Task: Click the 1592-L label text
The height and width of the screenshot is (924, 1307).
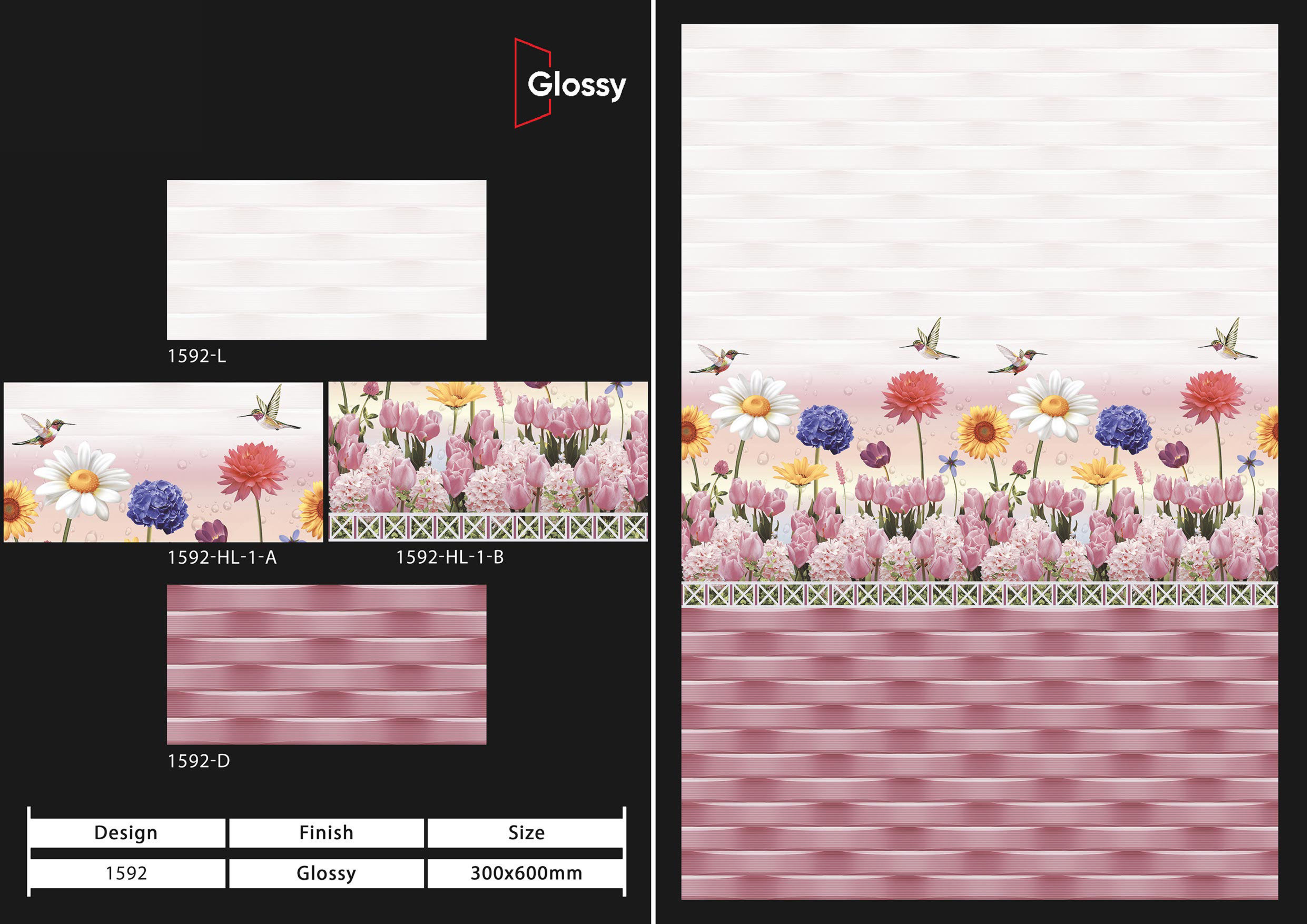Action: point(197,356)
